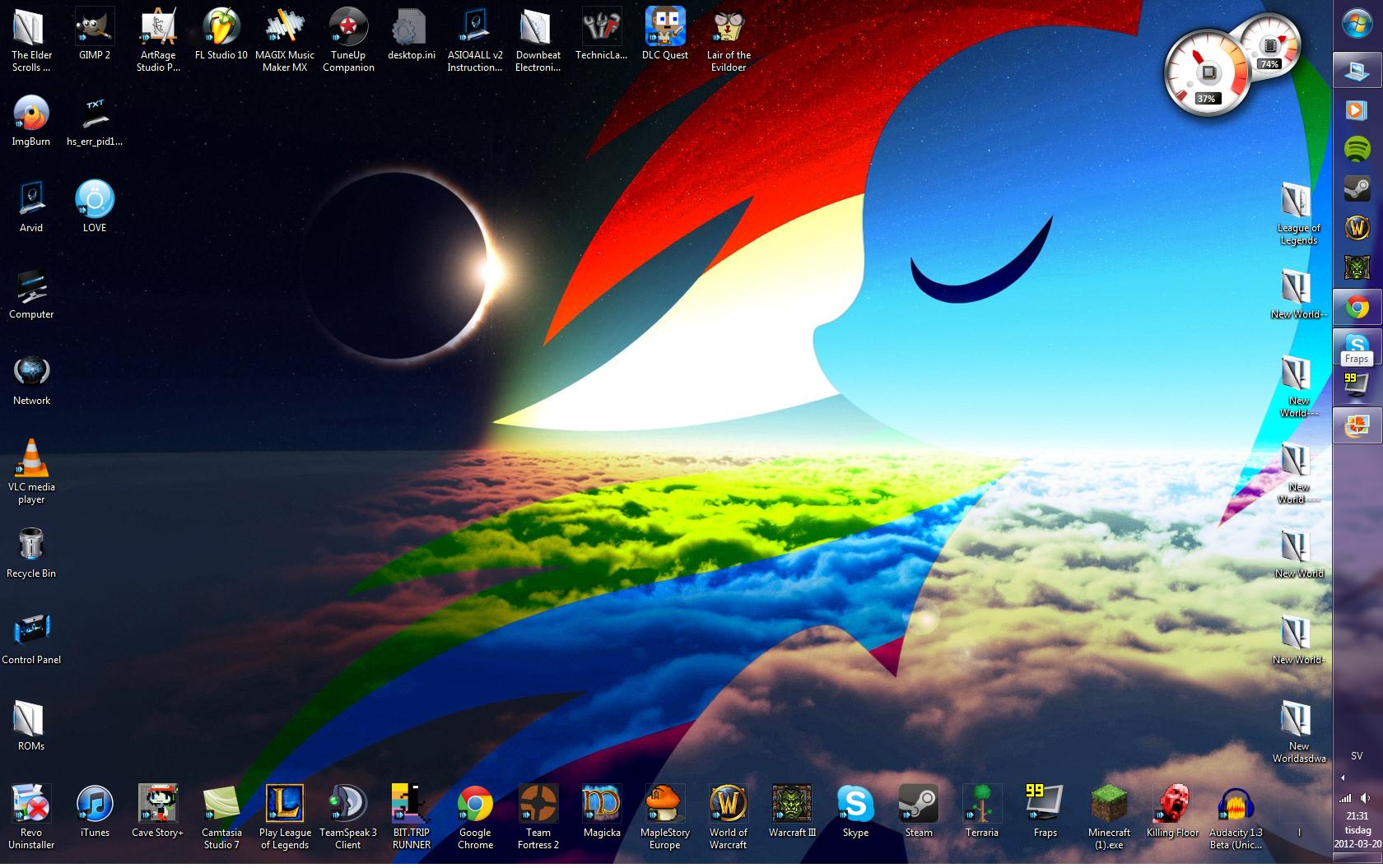Open ImgBurn desktop shortcut
Screen dimensions: 1383x868
point(31,120)
